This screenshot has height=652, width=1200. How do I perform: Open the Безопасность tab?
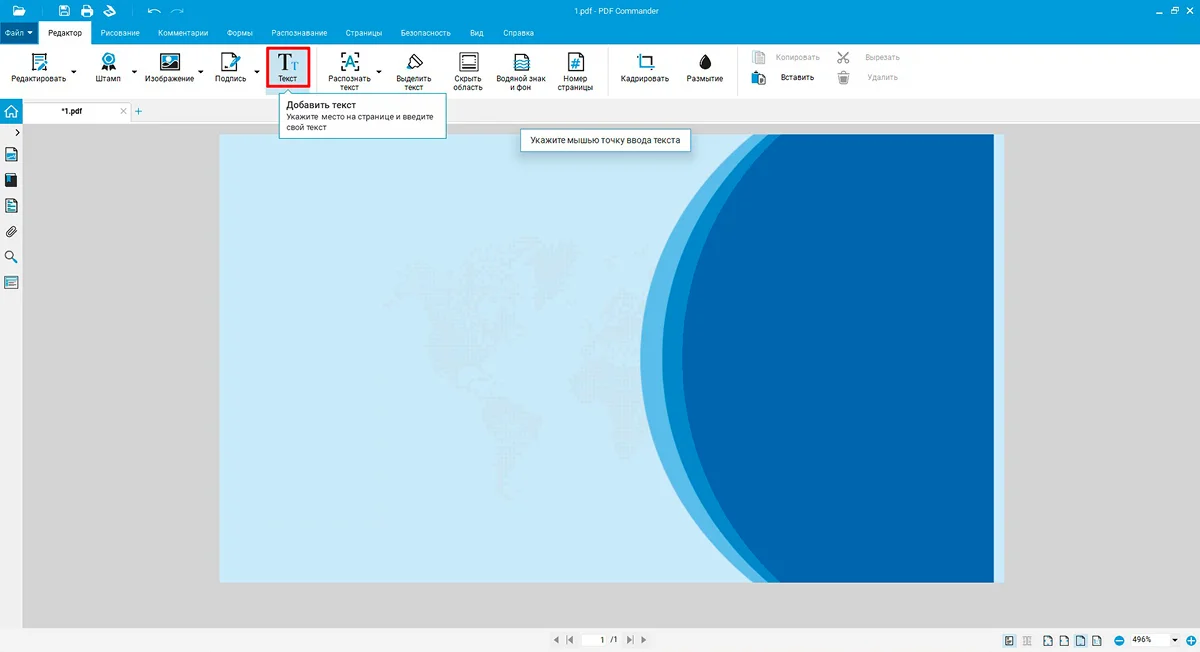pos(425,33)
